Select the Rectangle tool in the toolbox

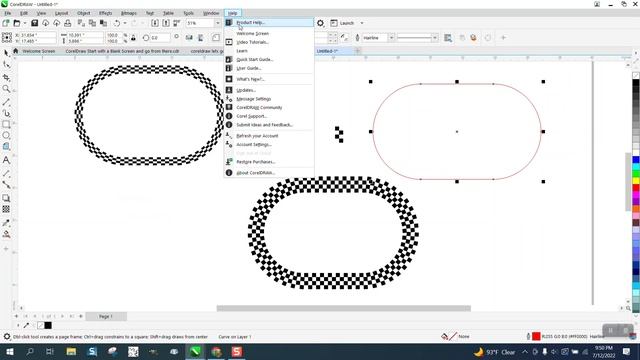pyautogui.click(x=6, y=124)
